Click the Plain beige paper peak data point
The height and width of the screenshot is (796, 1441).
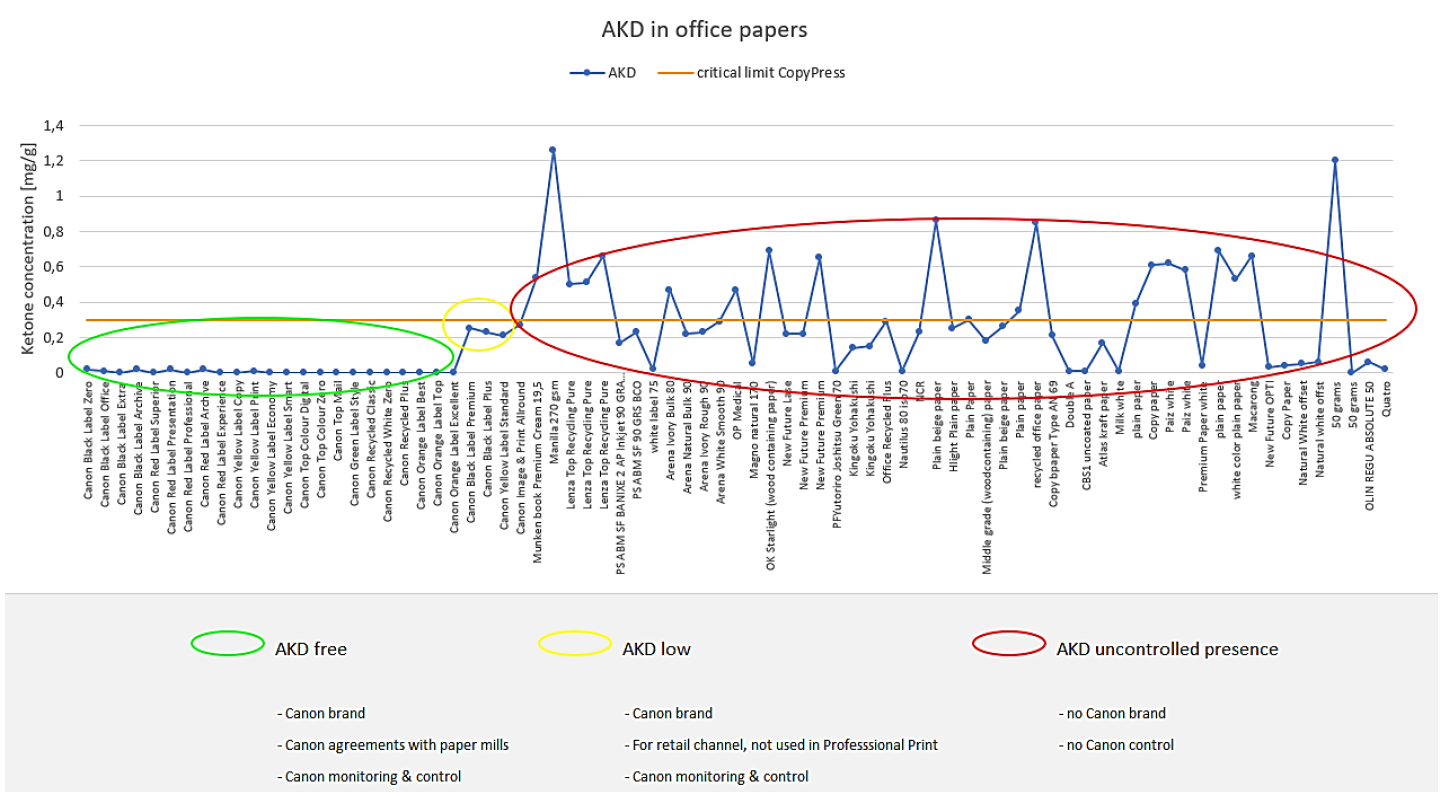(935, 220)
